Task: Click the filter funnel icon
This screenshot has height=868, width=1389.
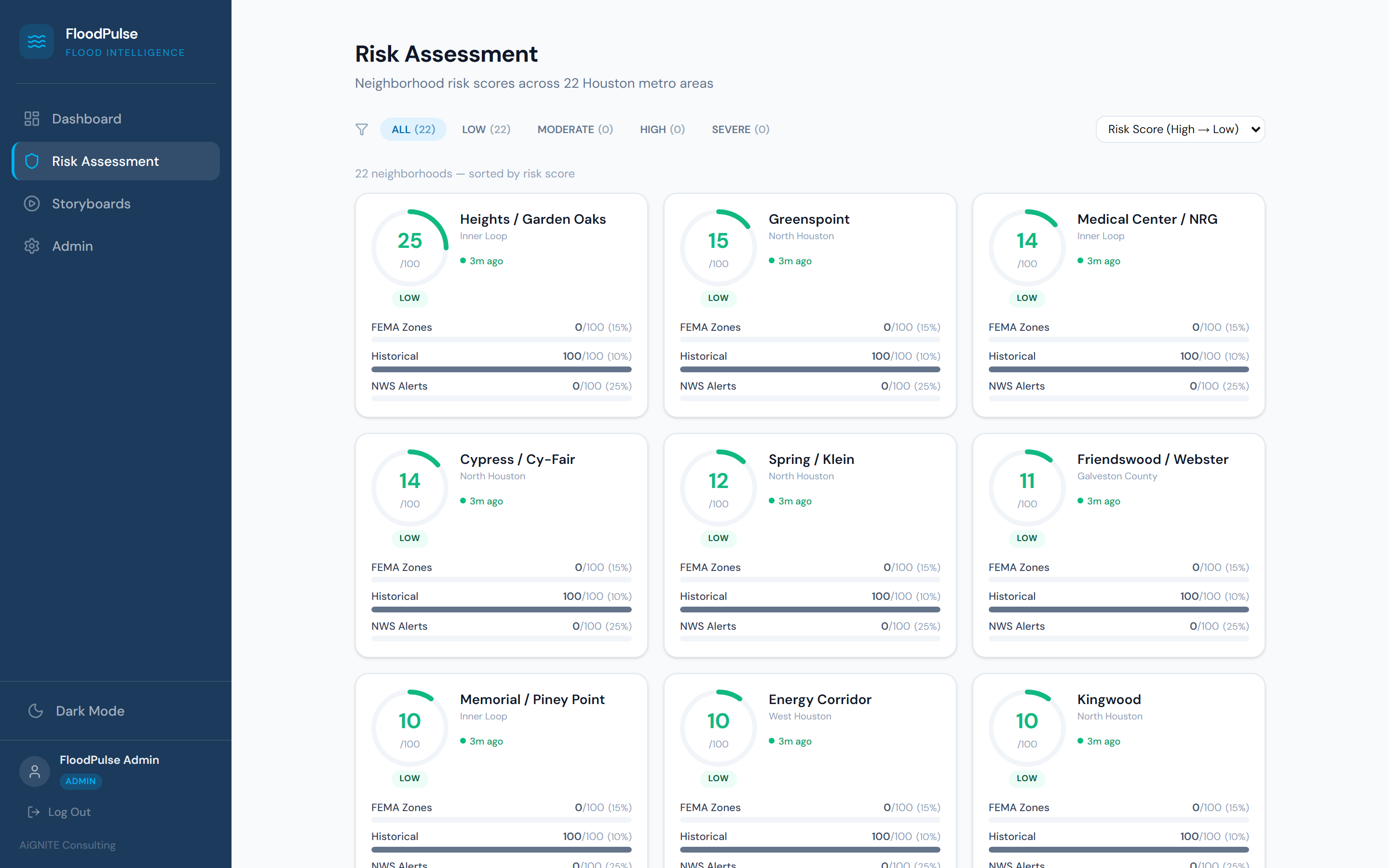Action: tap(362, 129)
